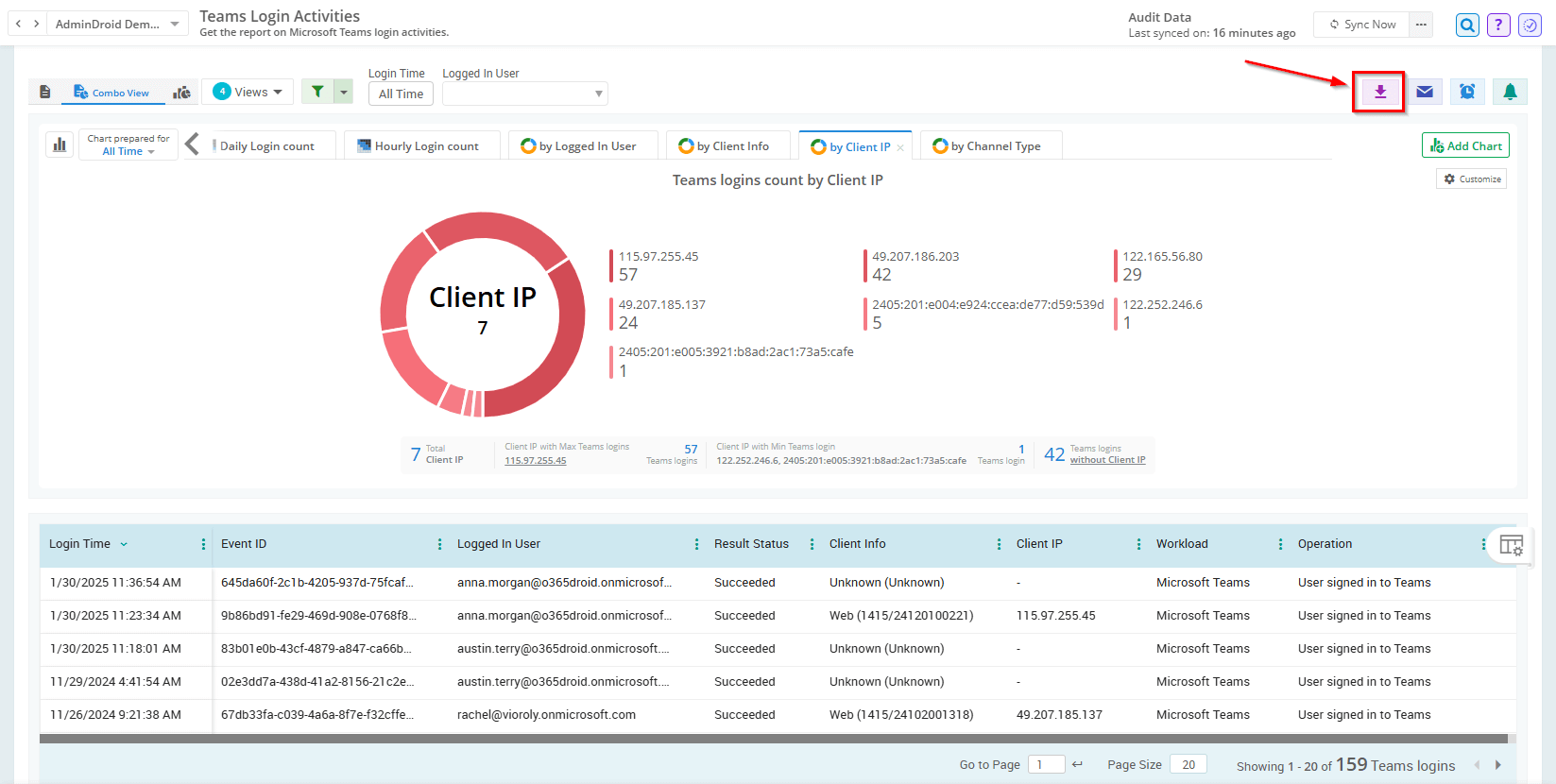The image size is (1556, 784).
Task: Open the table column chooser icon
Action: tap(1511, 545)
